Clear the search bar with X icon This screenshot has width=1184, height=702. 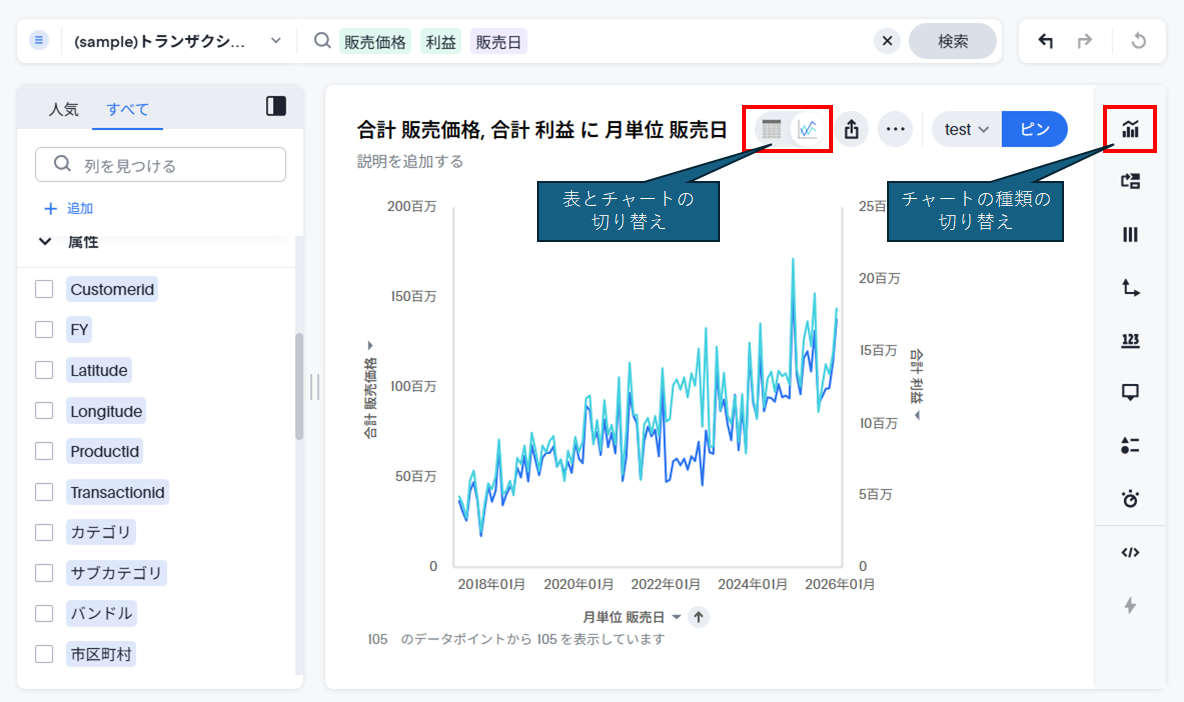point(887,41)
